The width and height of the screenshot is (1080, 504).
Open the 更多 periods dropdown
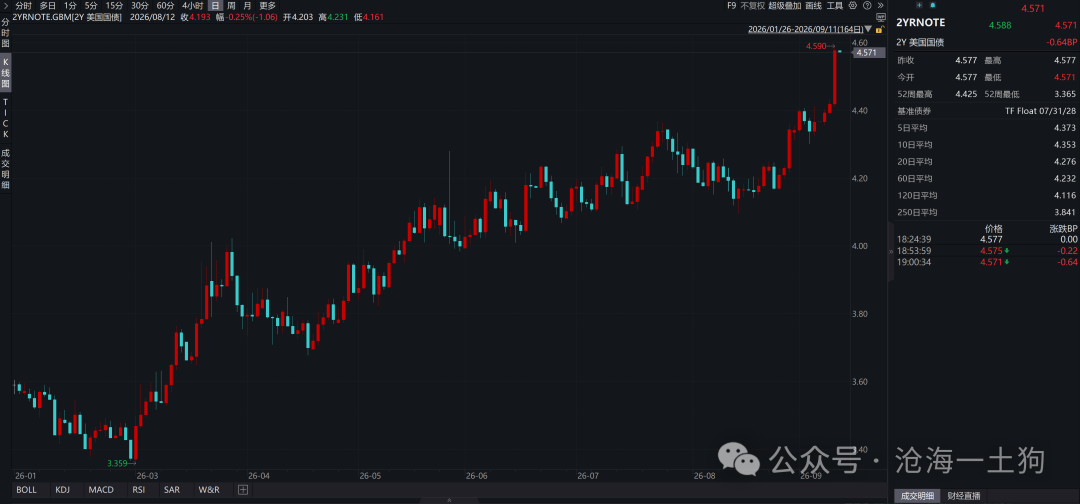pyautogui.click(x=267, y=6)
